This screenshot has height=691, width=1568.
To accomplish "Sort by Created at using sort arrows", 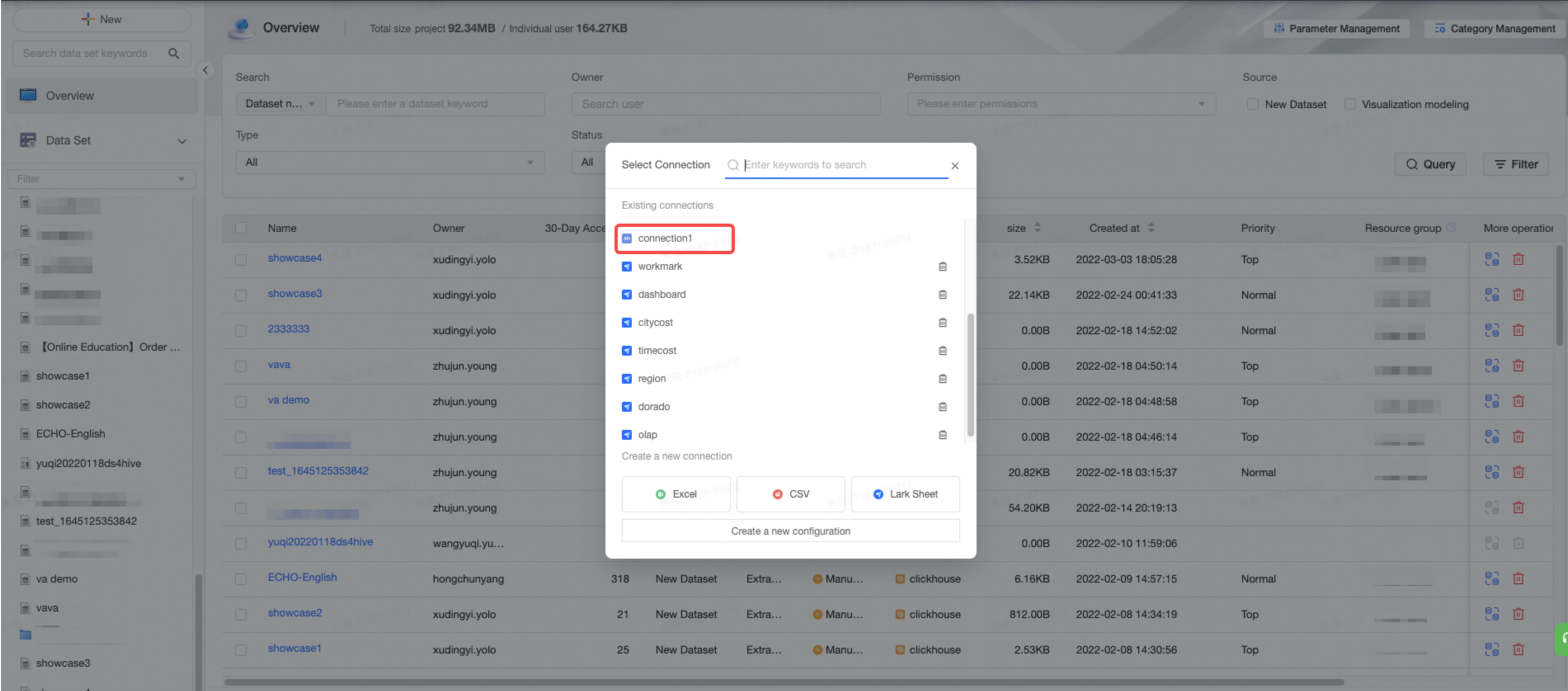I will tap(1150, 228).
